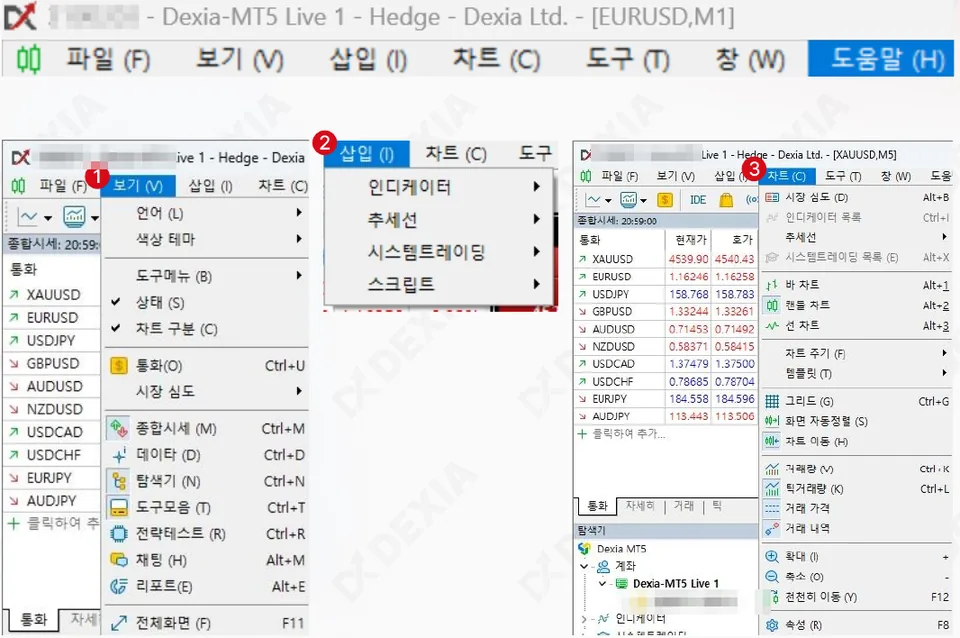Click highlighted 차트 (C) menu in XAUUSD,M5 window
Viewport: 960px width, 638px height.
coord(787,176)
